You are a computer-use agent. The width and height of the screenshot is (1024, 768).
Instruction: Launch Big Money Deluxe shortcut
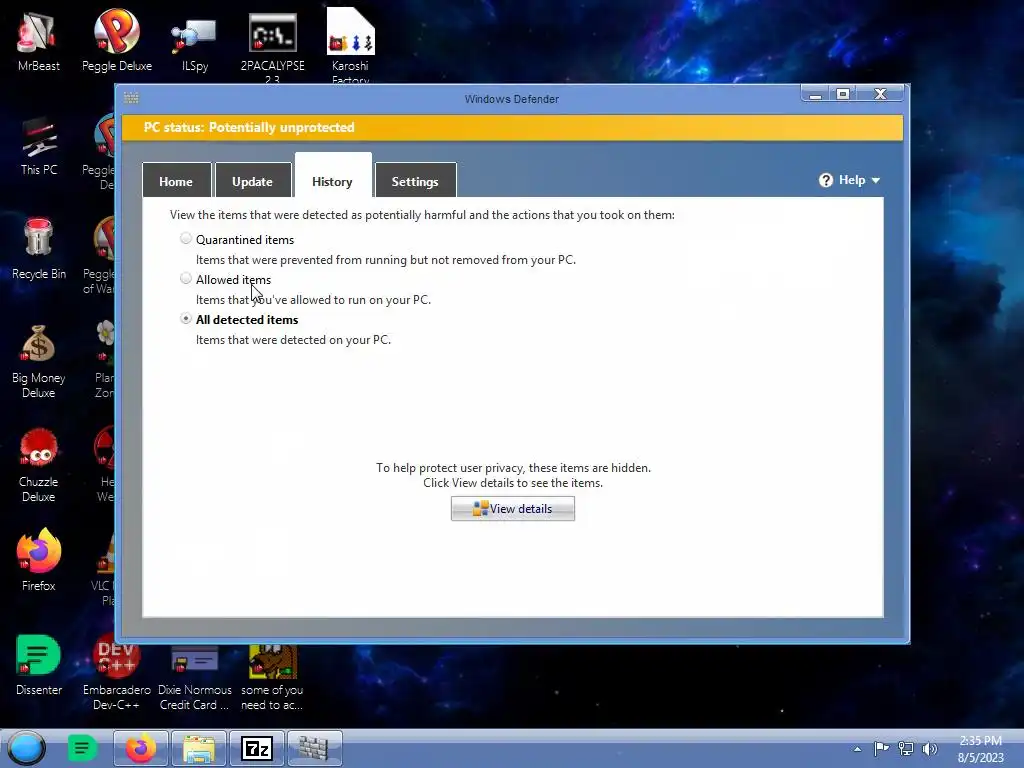tap(39, 362)
